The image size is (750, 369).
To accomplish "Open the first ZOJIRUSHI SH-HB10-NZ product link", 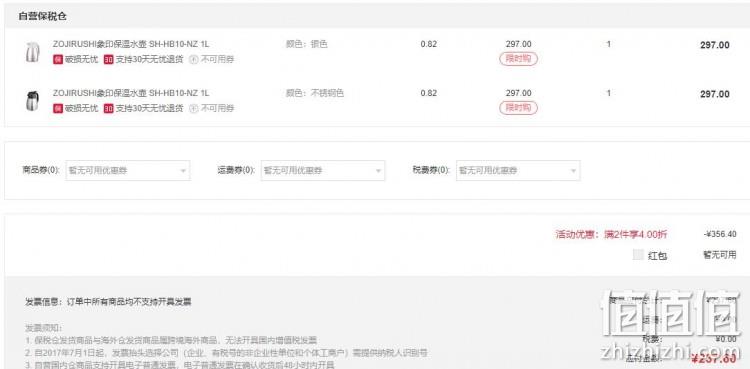I will [131, 44].
